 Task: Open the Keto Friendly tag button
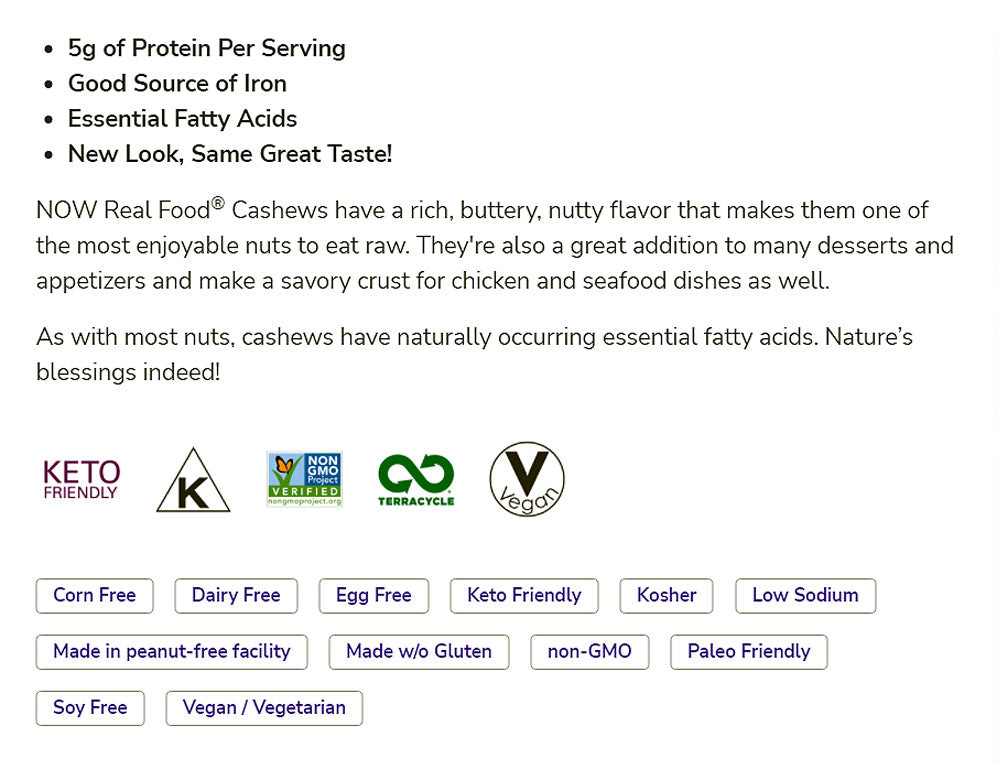coord(524,595)
